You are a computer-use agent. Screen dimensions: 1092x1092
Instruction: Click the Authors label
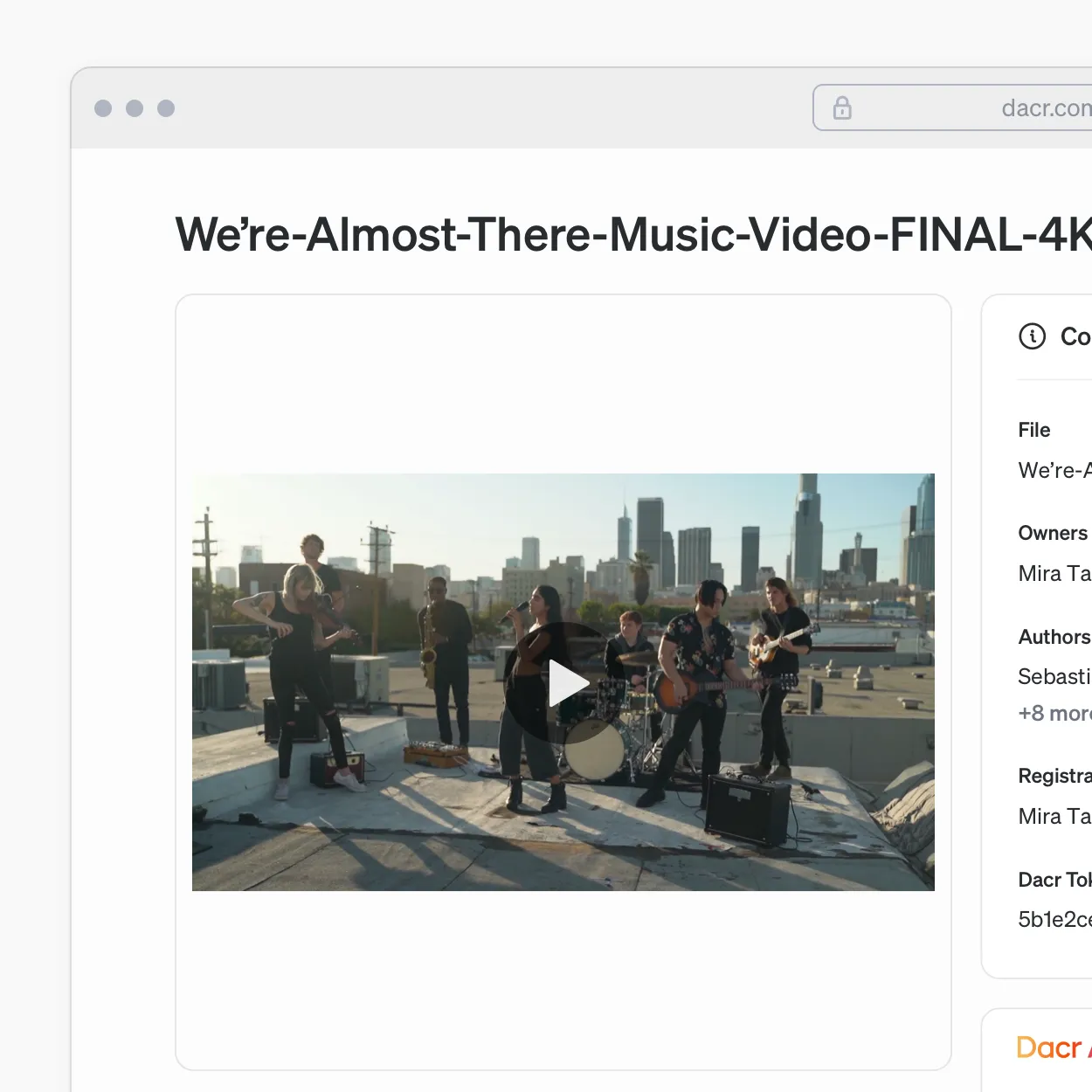[1054, 637]
